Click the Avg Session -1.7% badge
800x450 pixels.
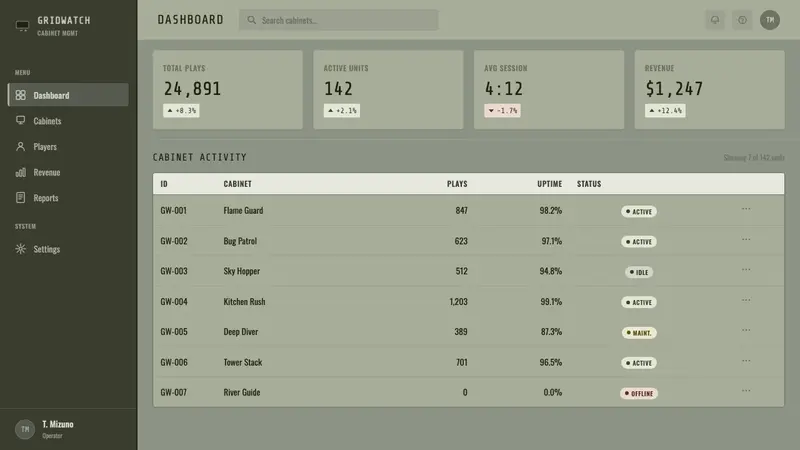[503, 110]
